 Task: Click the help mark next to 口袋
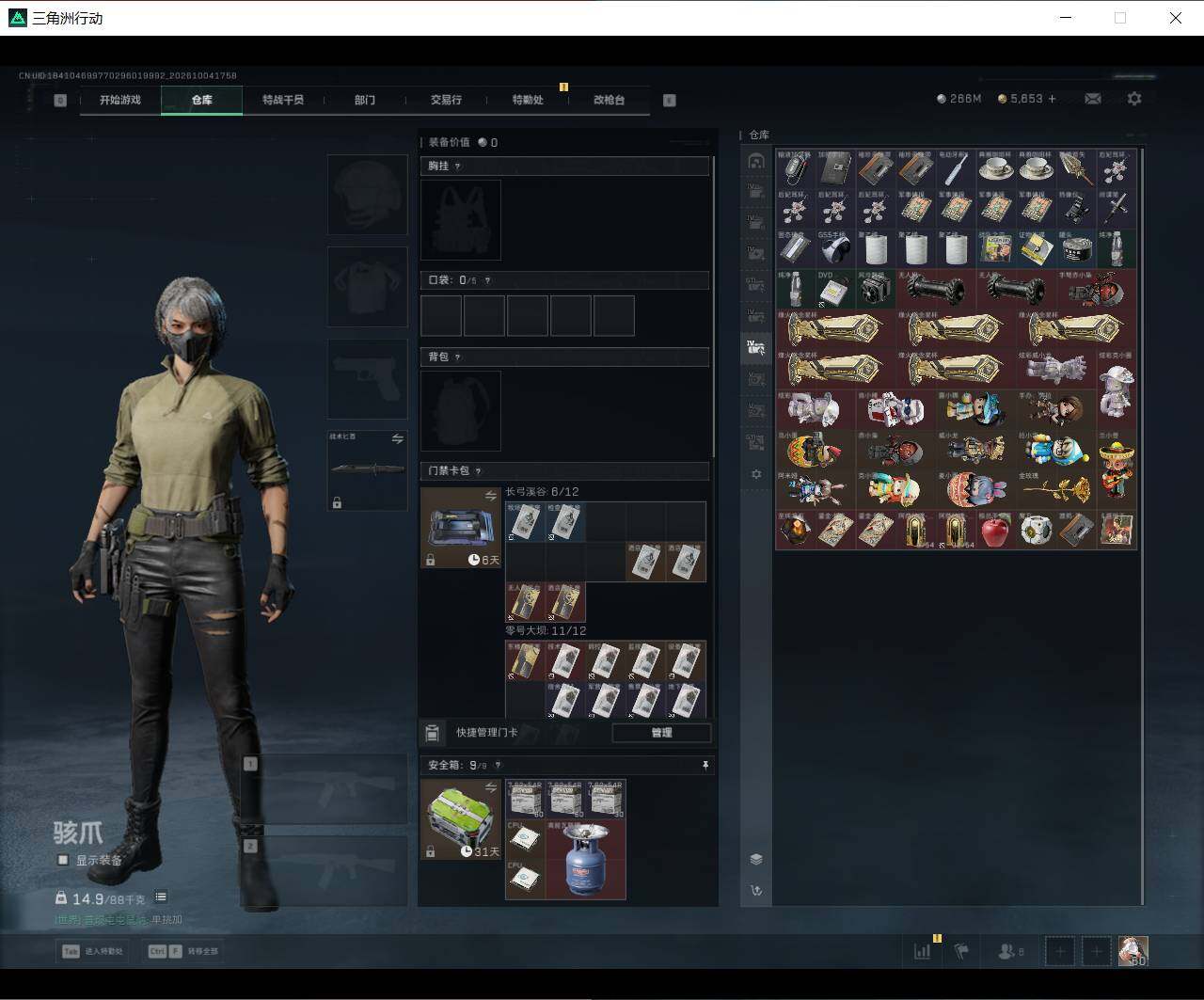click(x=487, y=280)
